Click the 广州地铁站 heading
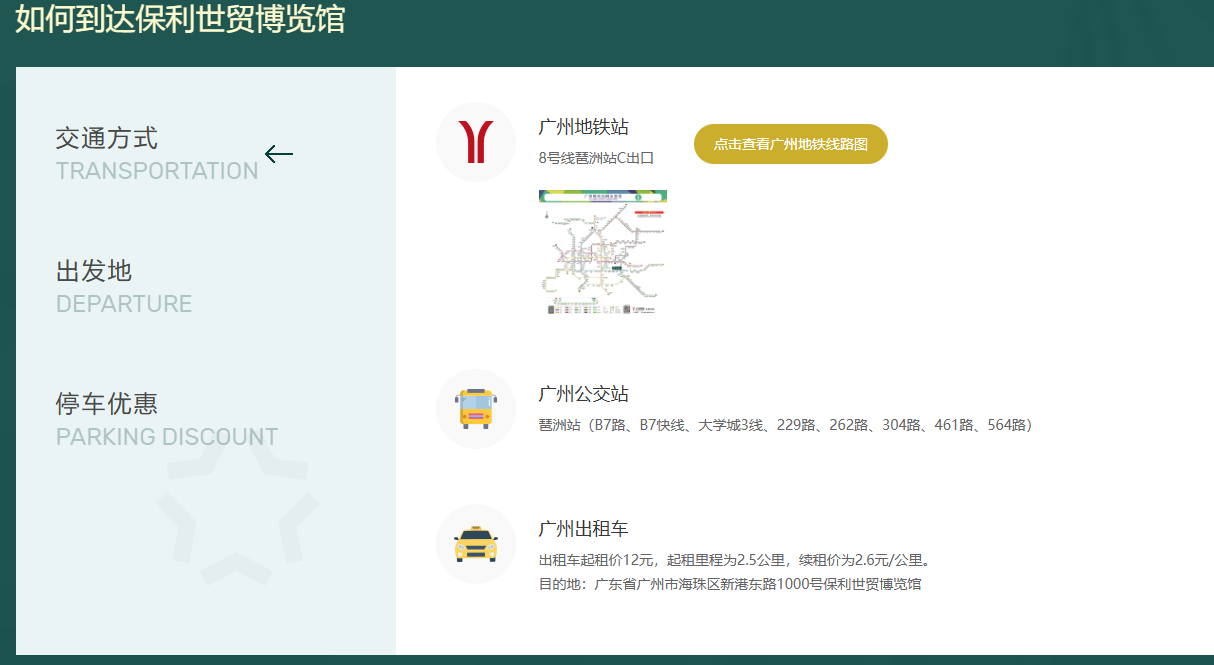The height and width of the screenshot is (665, 1214). pyautogui.click(x=583, y=127)
